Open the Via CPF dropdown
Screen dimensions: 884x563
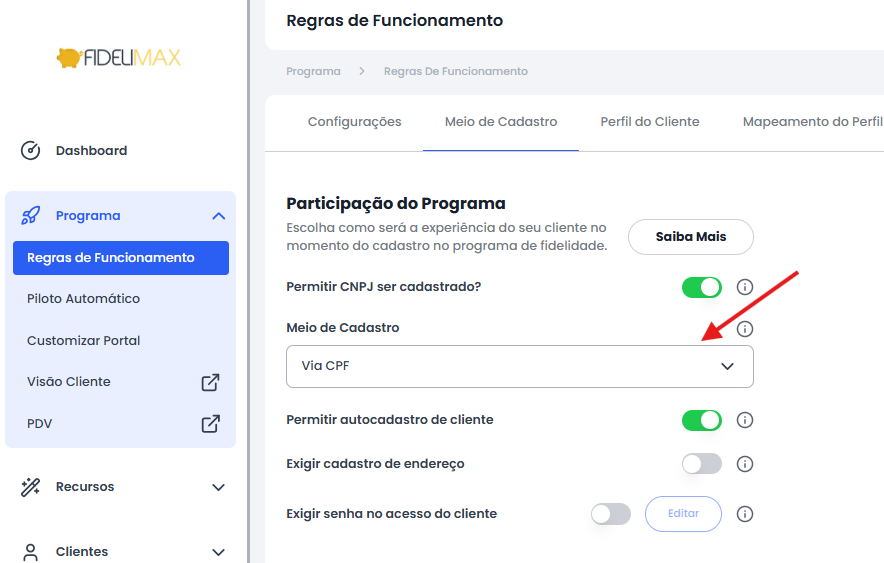point(520,366)
